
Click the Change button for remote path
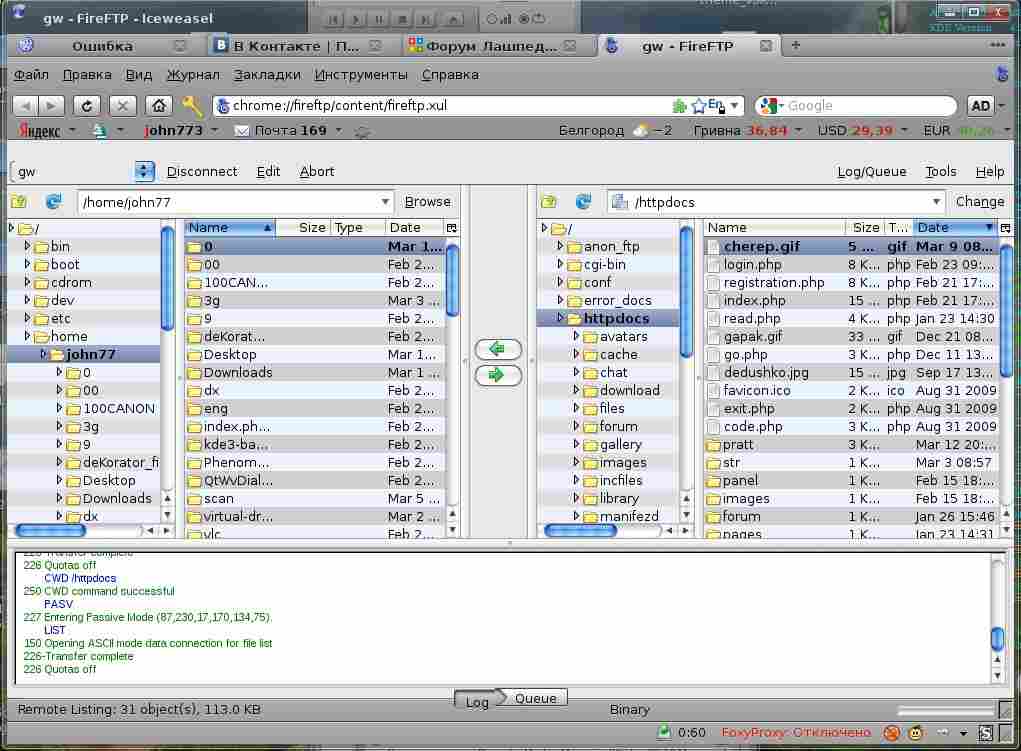[980, 202]
